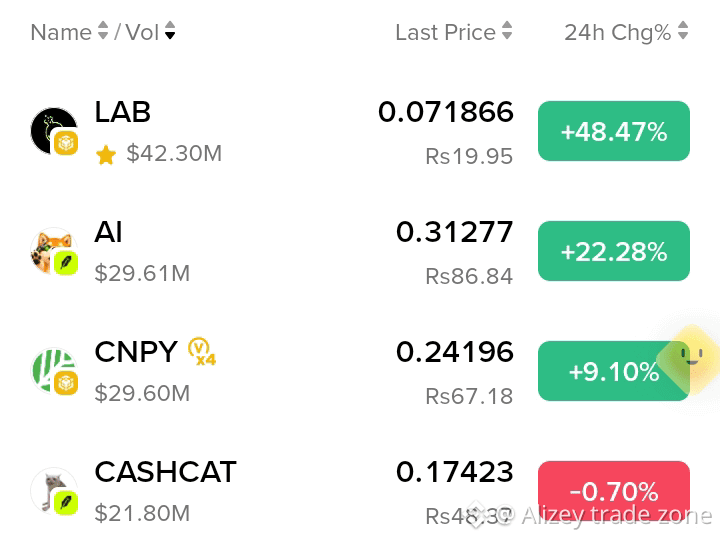Sort by 24h Chg% arrows
Image resolution: width=720 pixels, height=540 pixels.
point(683,31)
